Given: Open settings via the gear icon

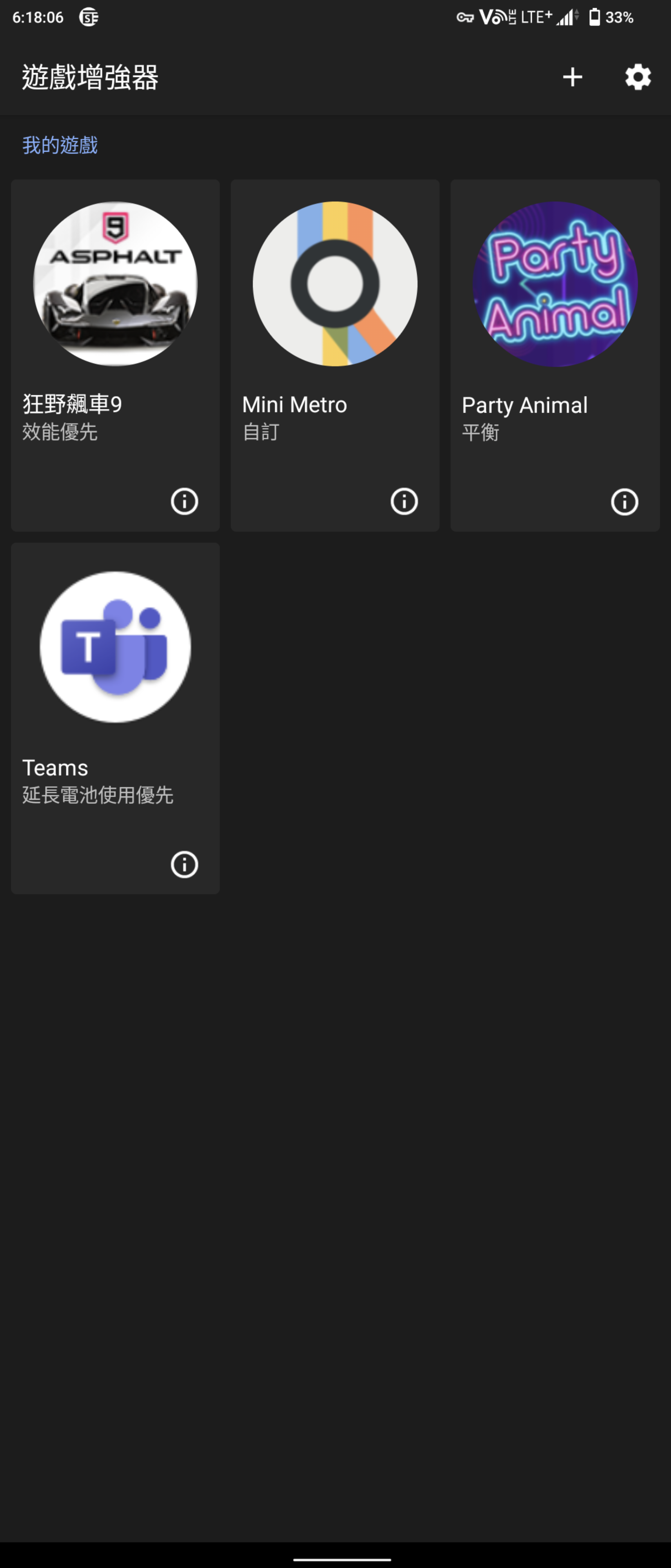Looking at the screenshot, I should [x=638, y=77].
